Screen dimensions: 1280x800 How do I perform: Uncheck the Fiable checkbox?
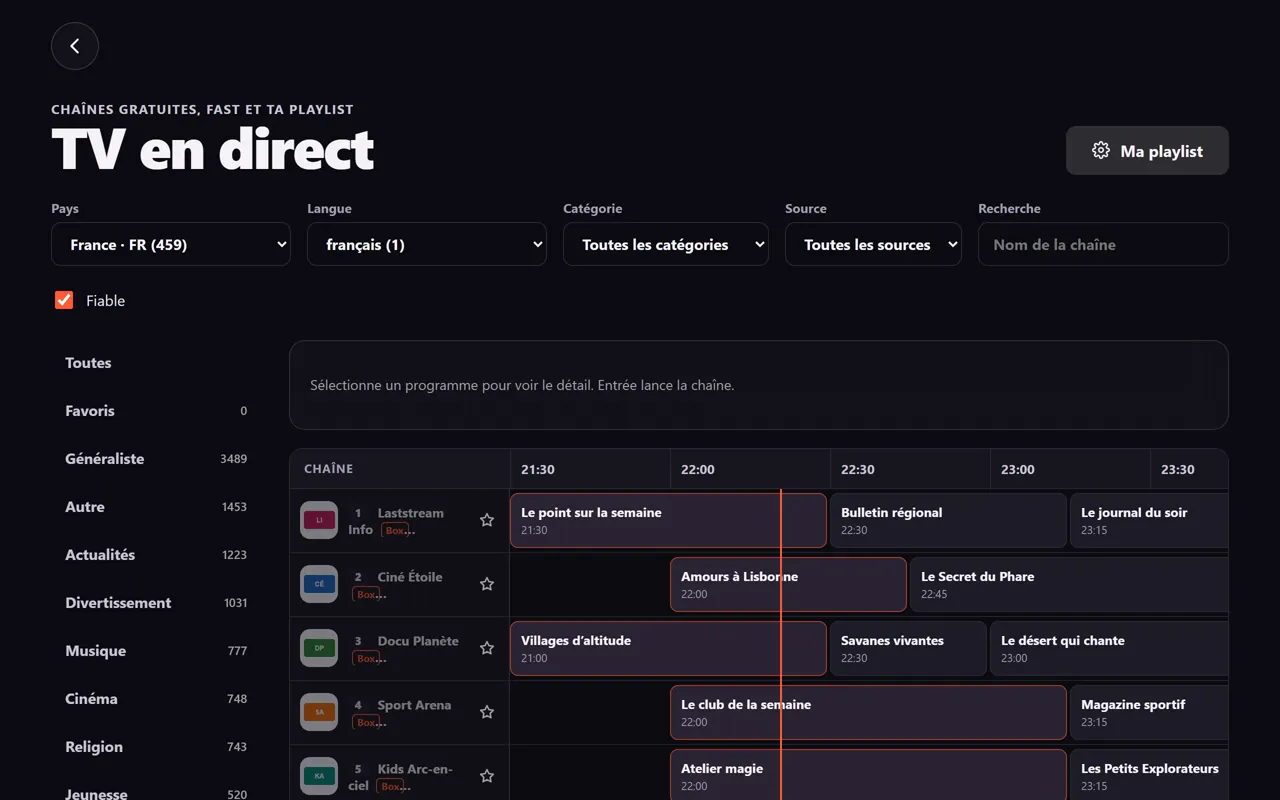pyautogui.click(x=64, y=300)
